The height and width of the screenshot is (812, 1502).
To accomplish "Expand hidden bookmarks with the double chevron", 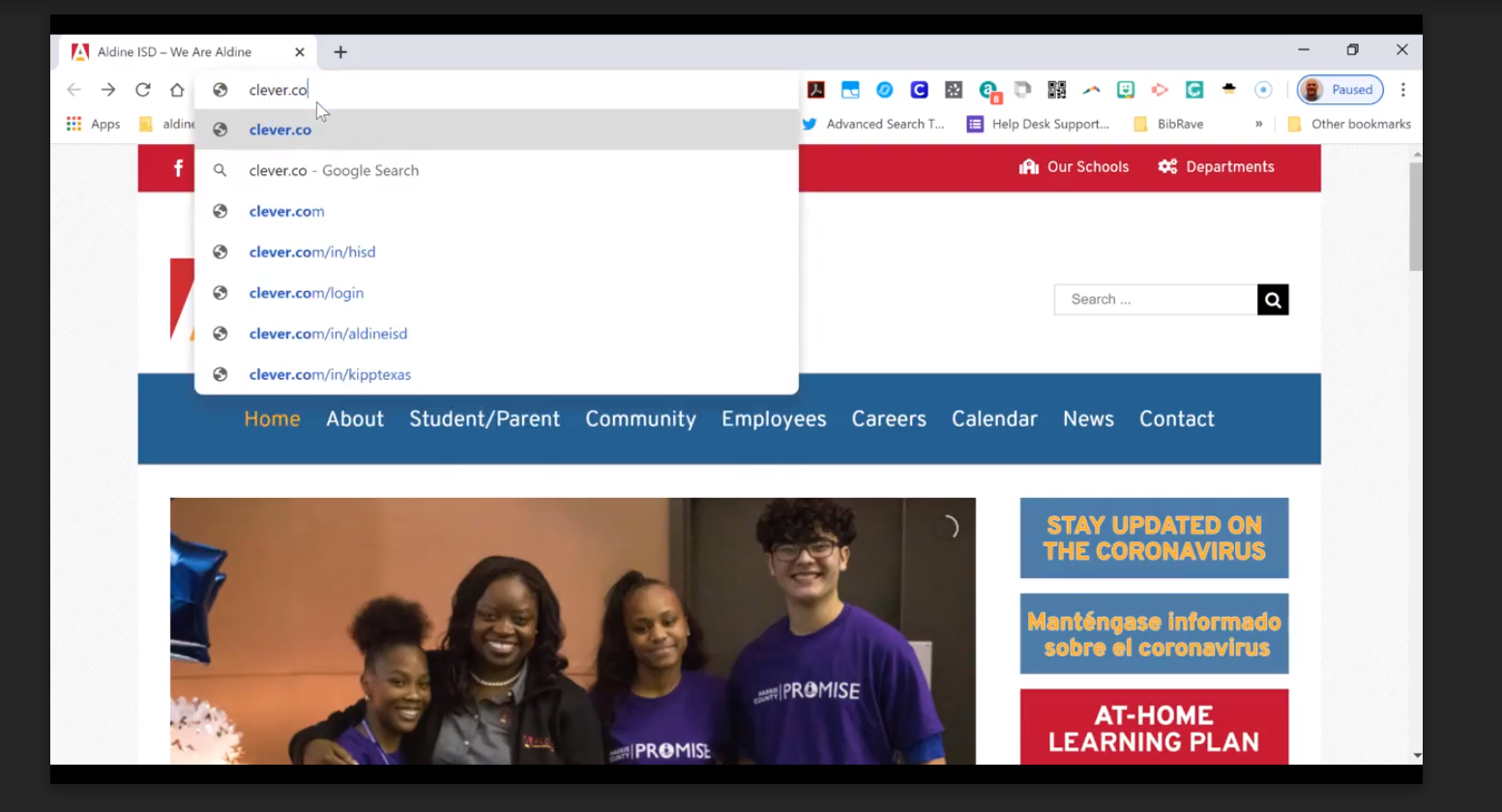I will coord(1258,124).
